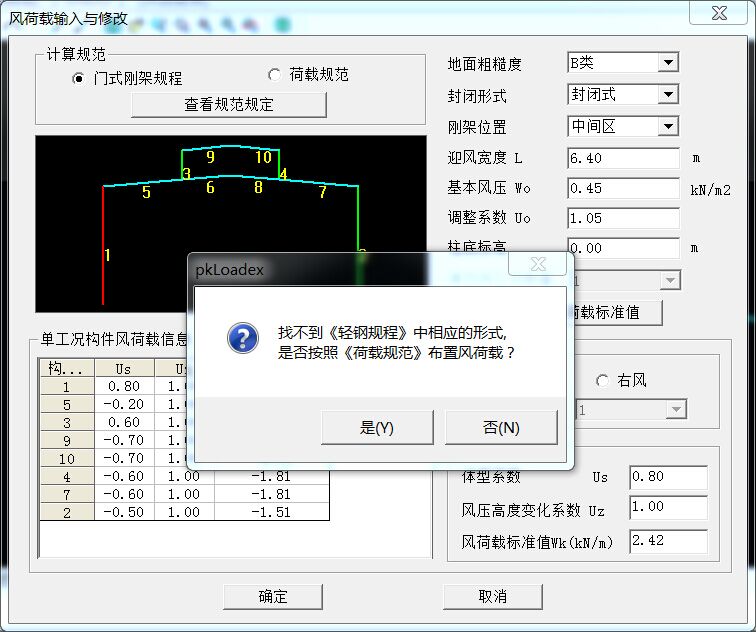Click 风压高度变化系数 Uz field 1.00
The image size is (756, 632).
coord(668,507)
